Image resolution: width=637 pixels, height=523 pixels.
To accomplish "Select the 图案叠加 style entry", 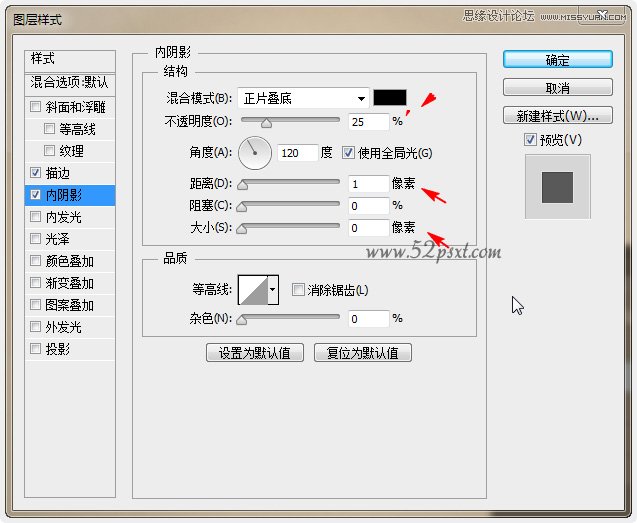I will tap(69, 305).
